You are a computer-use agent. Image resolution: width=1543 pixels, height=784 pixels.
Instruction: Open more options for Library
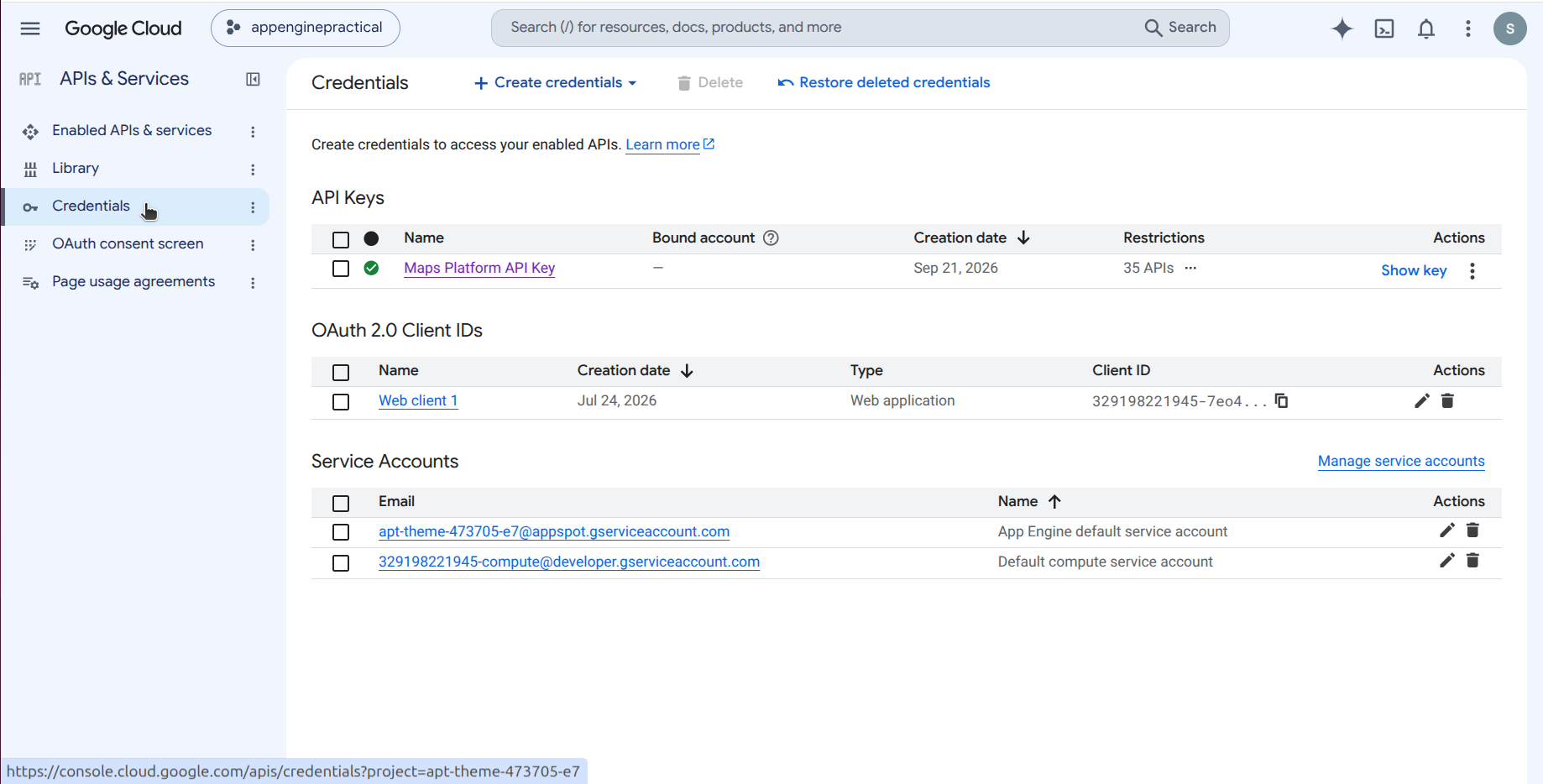pos(253,170)
